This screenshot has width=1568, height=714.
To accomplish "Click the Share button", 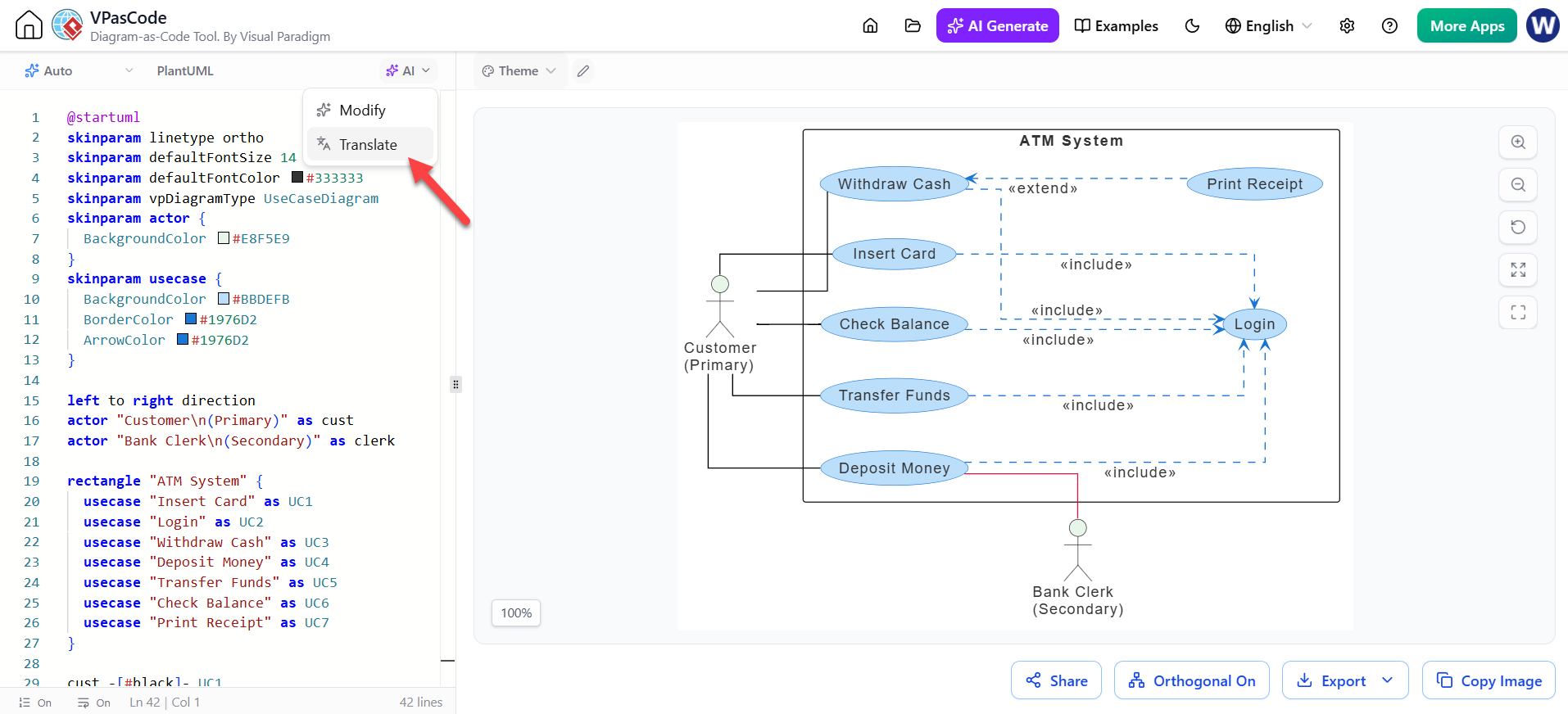I will click(x=1056, y=680).
